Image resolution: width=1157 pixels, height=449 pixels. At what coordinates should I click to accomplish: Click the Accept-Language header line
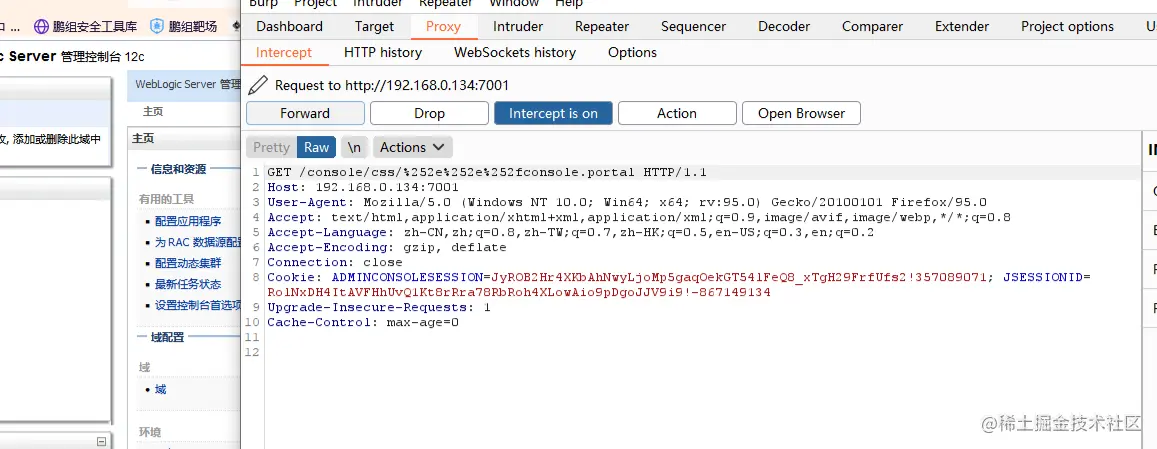570,233
